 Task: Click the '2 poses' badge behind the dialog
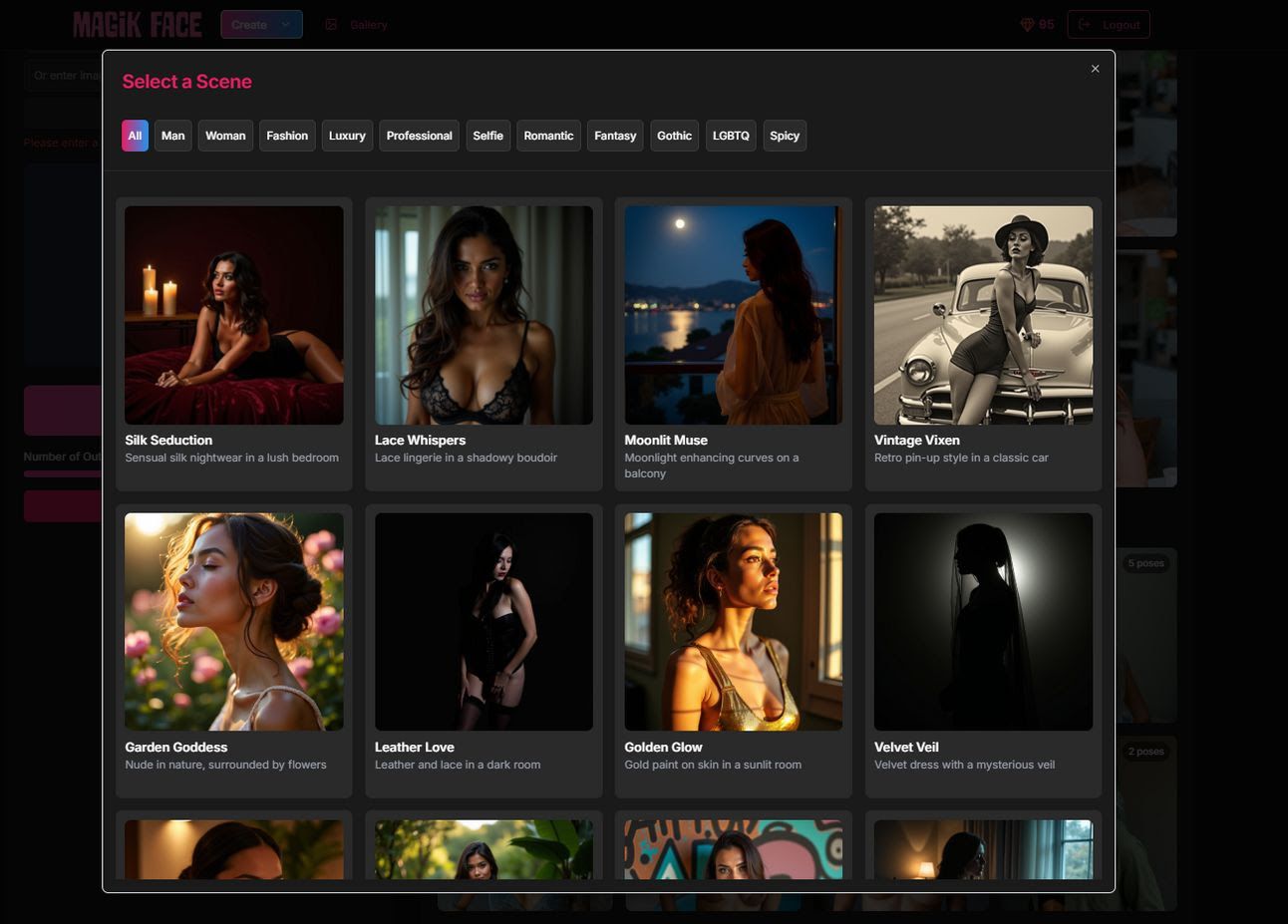tap(1146, 752)
